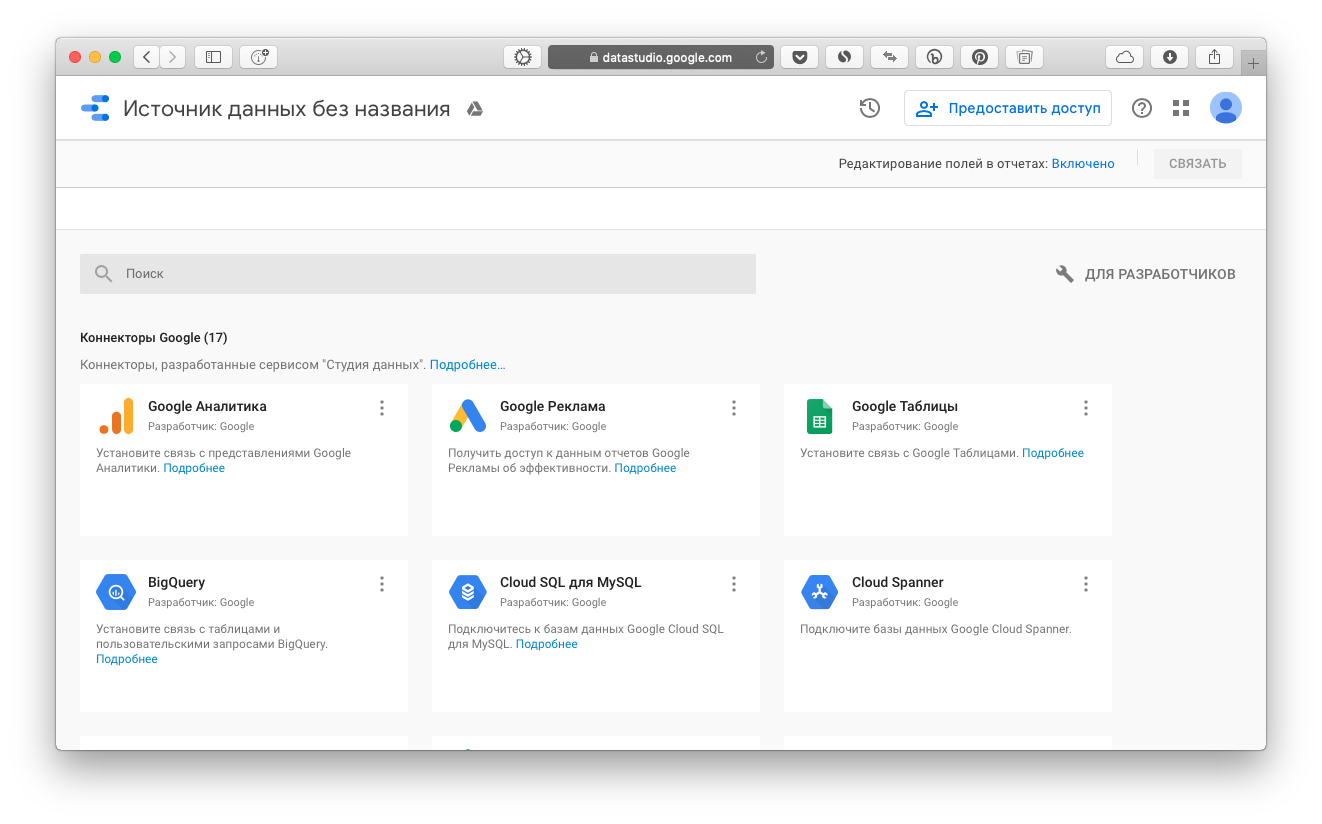Click the Safari gear extension icon
Image resolution: width=1322 pixels, height=824 pixels.
click(522, 57)
